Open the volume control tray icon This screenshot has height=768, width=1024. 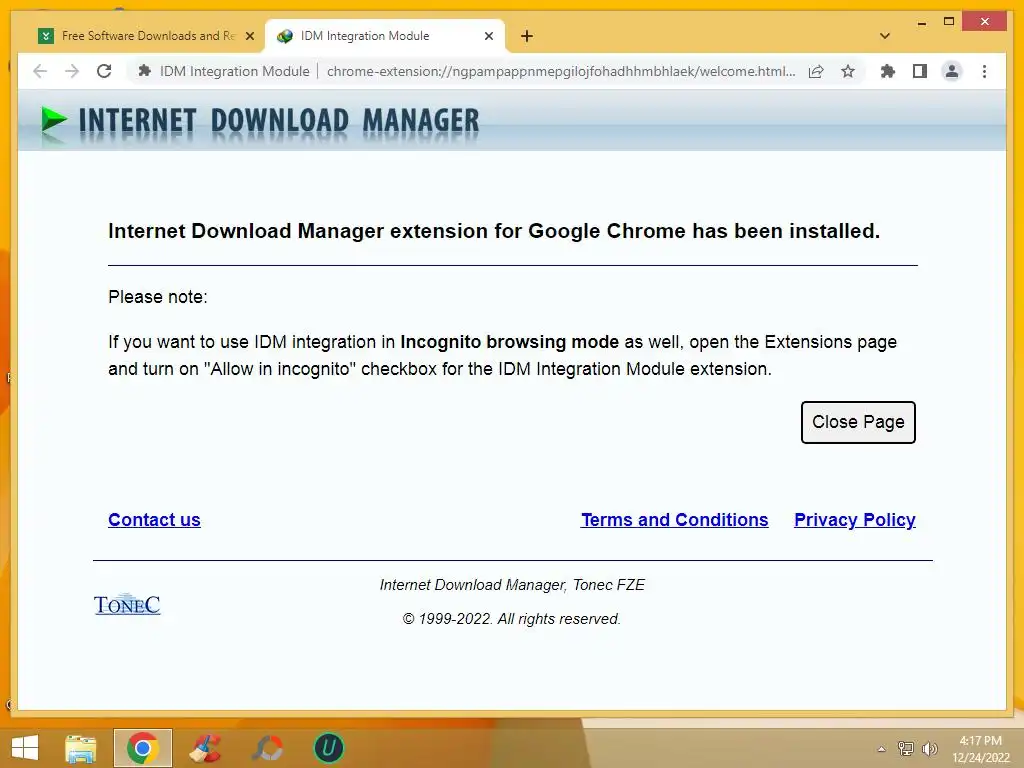(x=929, y=749)
